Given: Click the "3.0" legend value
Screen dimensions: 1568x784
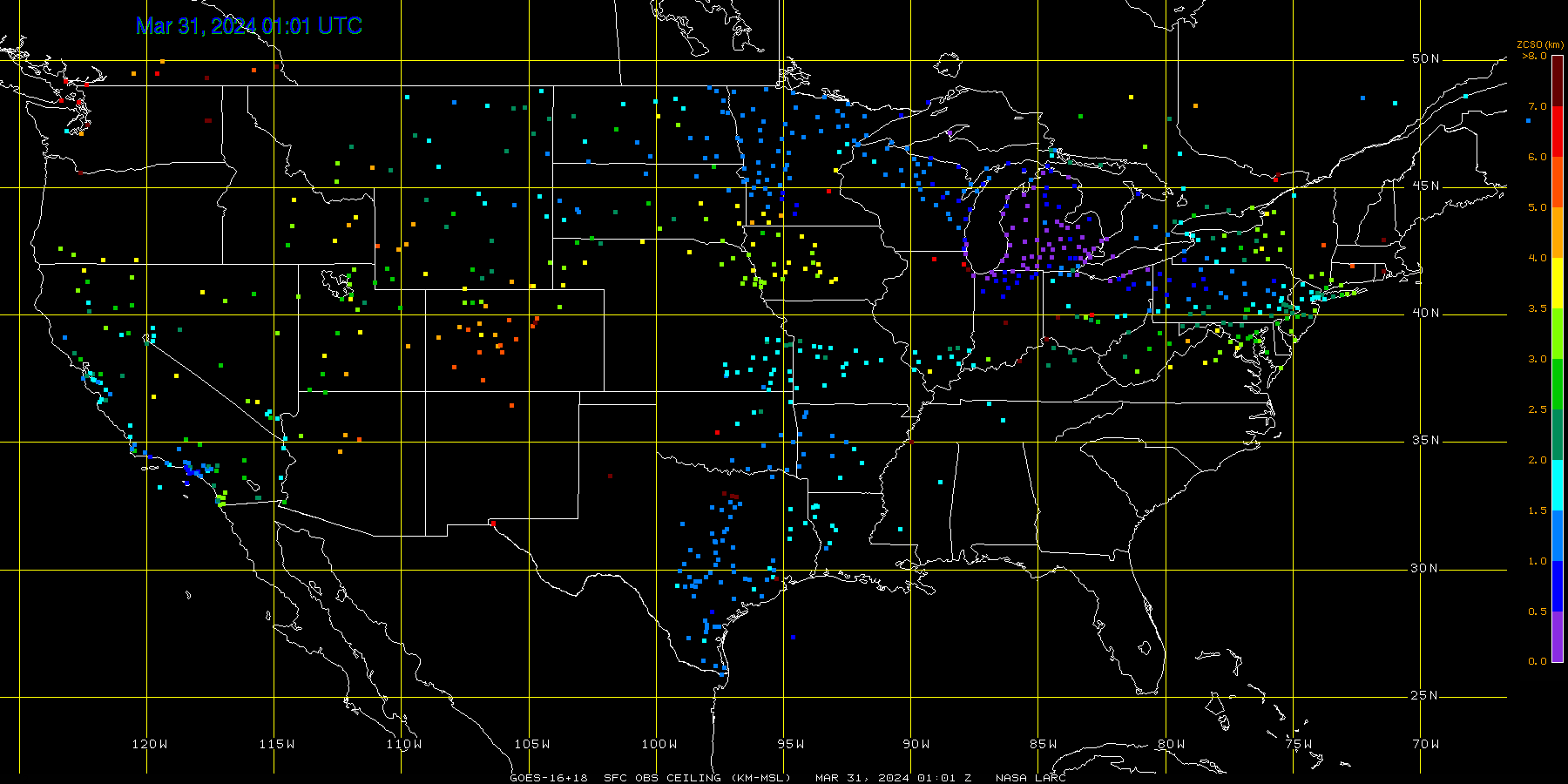Looking at the screenshot, I should [1538, 359].
